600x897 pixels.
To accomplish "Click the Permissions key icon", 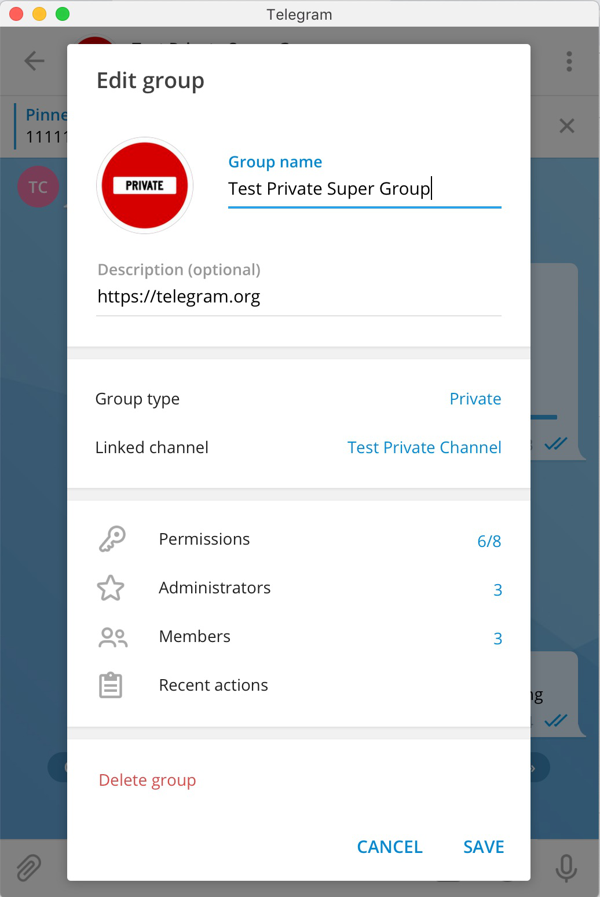I will click(112, 540).
